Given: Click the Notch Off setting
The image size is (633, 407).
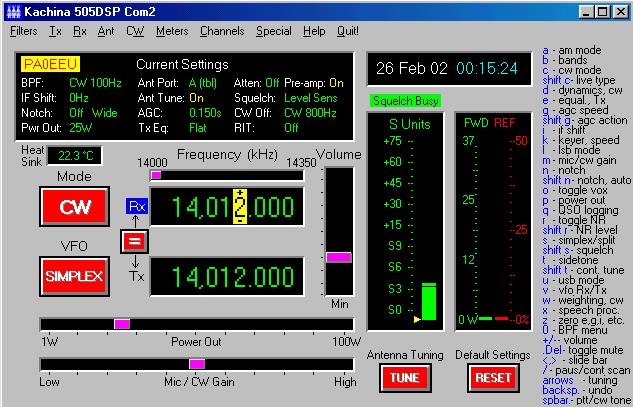Looking at the screenshot, I should (76, 113).
